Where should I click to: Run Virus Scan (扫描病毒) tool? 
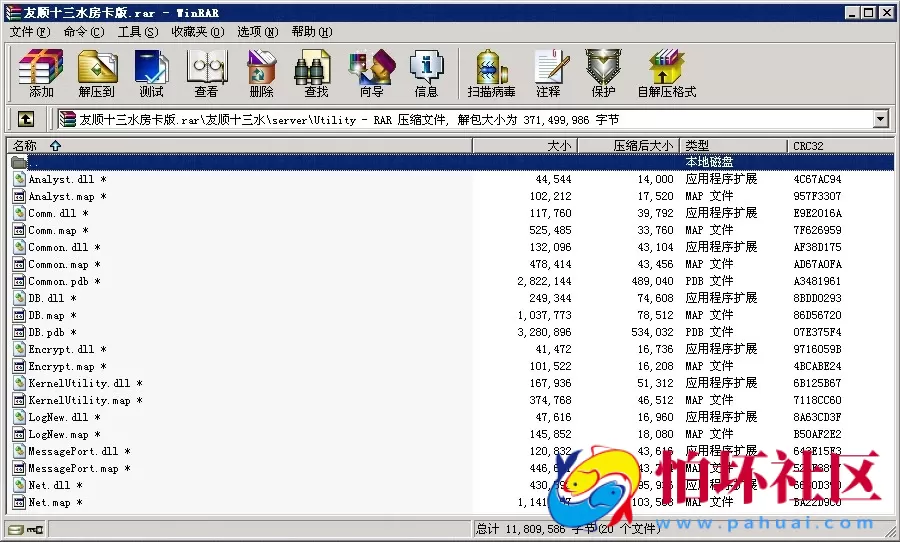tap(491, 73)
